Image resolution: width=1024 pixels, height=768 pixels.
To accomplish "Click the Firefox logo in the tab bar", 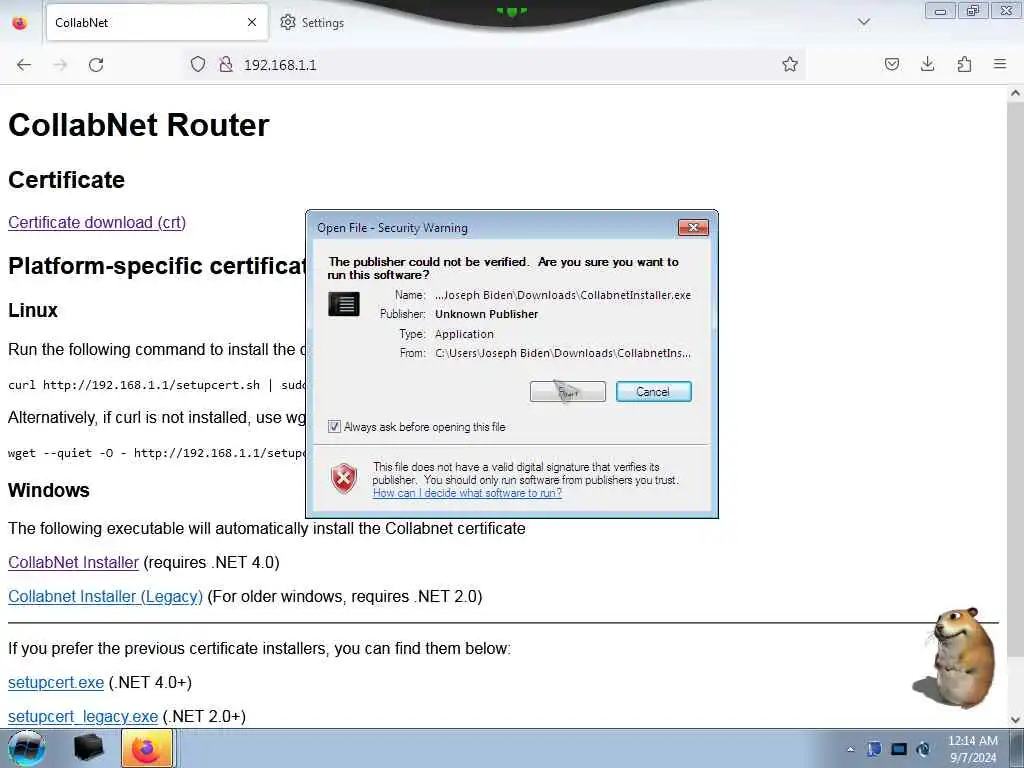I will pyautogui.click(x=20, y=22).
